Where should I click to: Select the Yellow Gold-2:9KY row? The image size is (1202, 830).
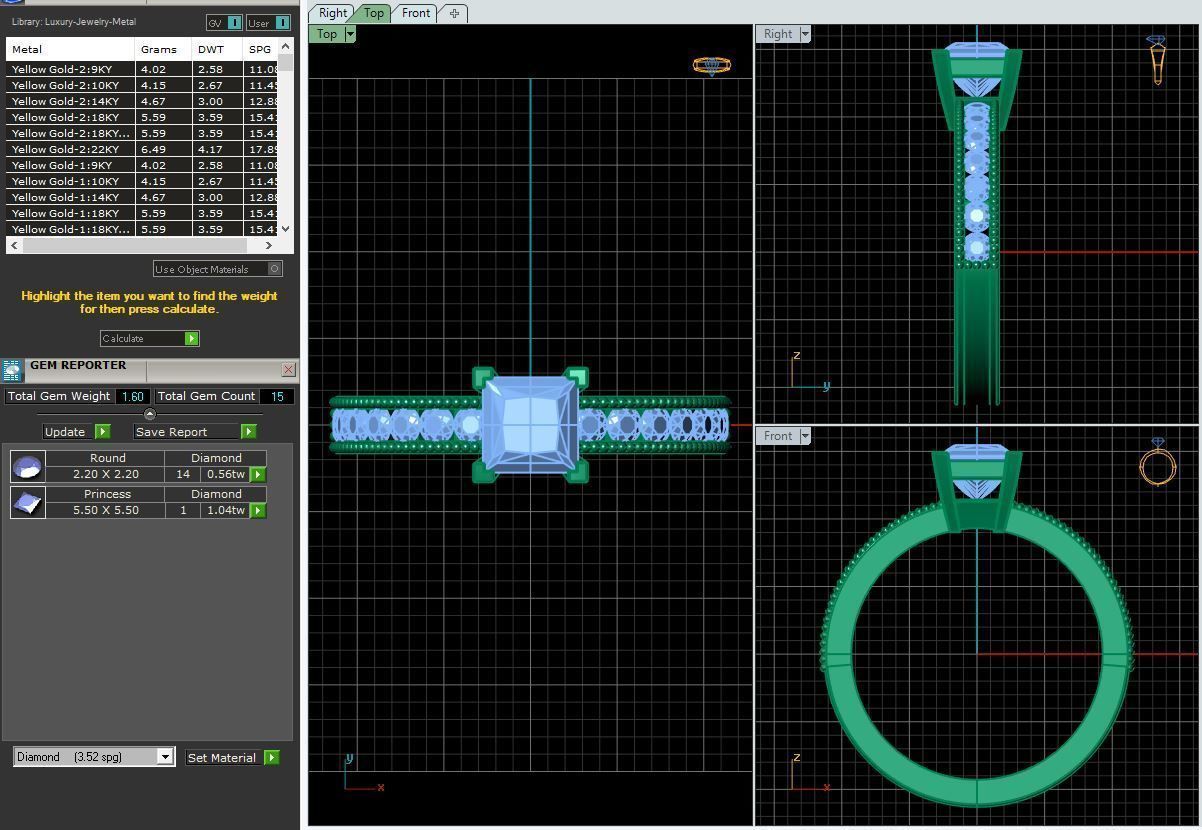(x=142, y=69)
